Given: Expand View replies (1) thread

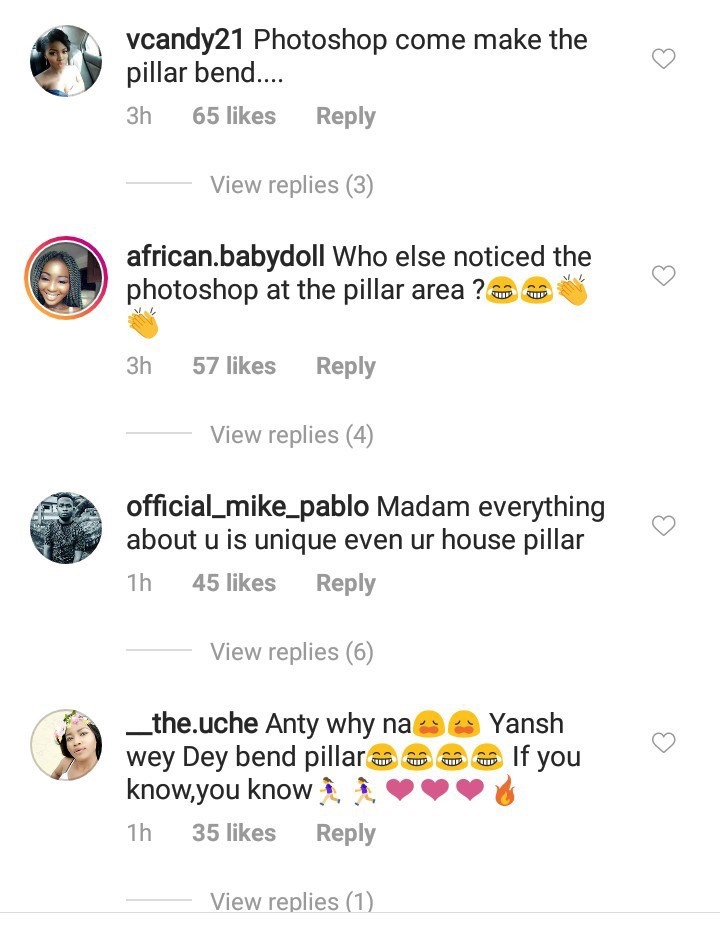Looking at the screenshot, I should pos(291,901).
